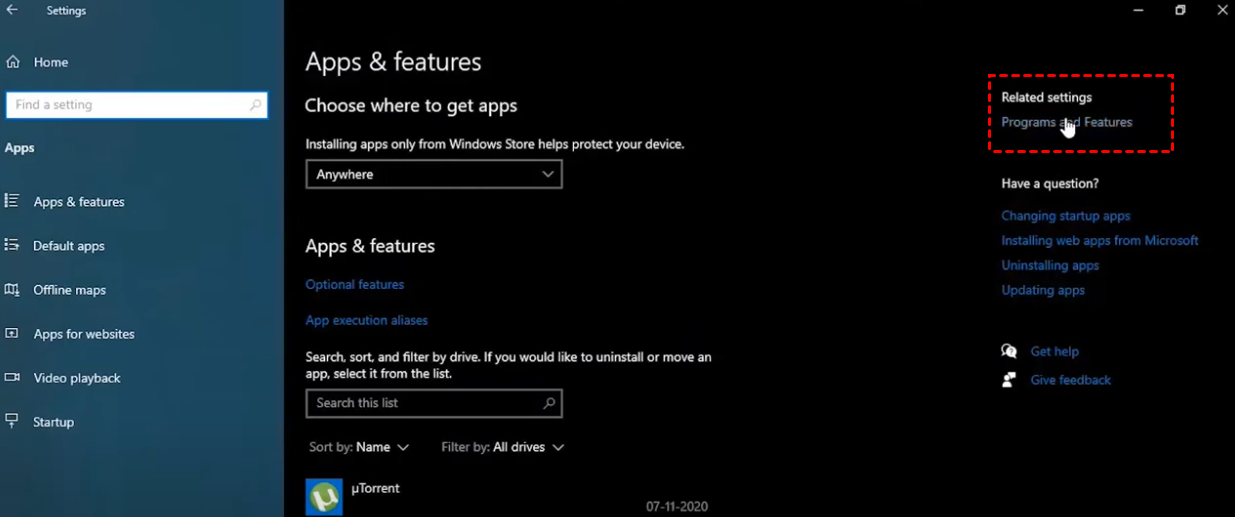This screenshot has width=1235, height=517.
Task: Click into Find a setting field
Action: [x=125, y=105]
